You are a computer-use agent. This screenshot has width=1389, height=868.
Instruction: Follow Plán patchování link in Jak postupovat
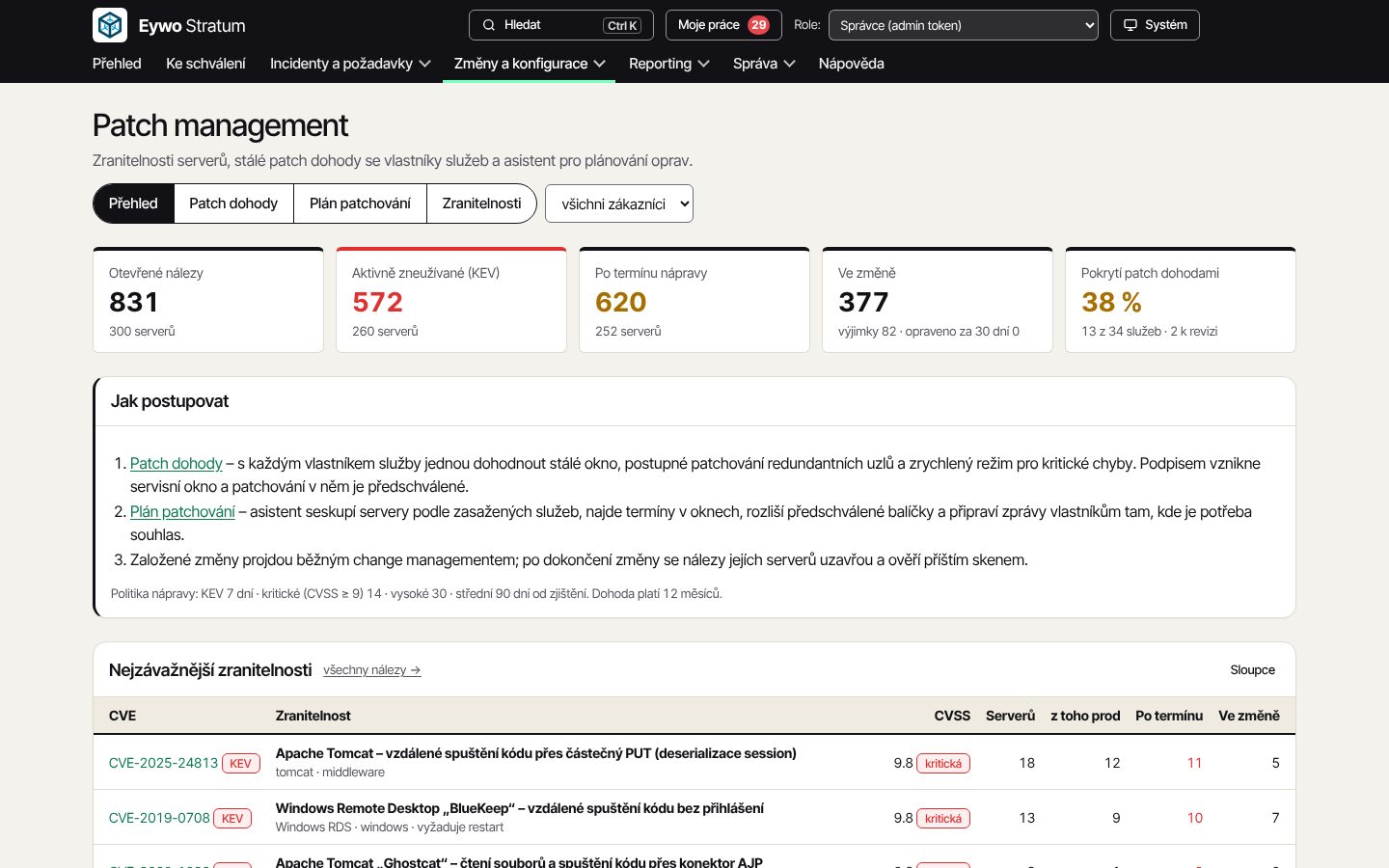[x=182, y=512]
